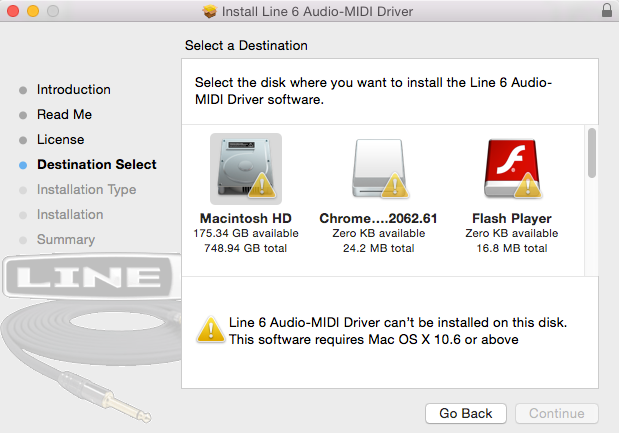Screen dimensions: 619x433
Task: Click the Macintosh HD label
Action: pyautogui.click(x=246, y=218)
